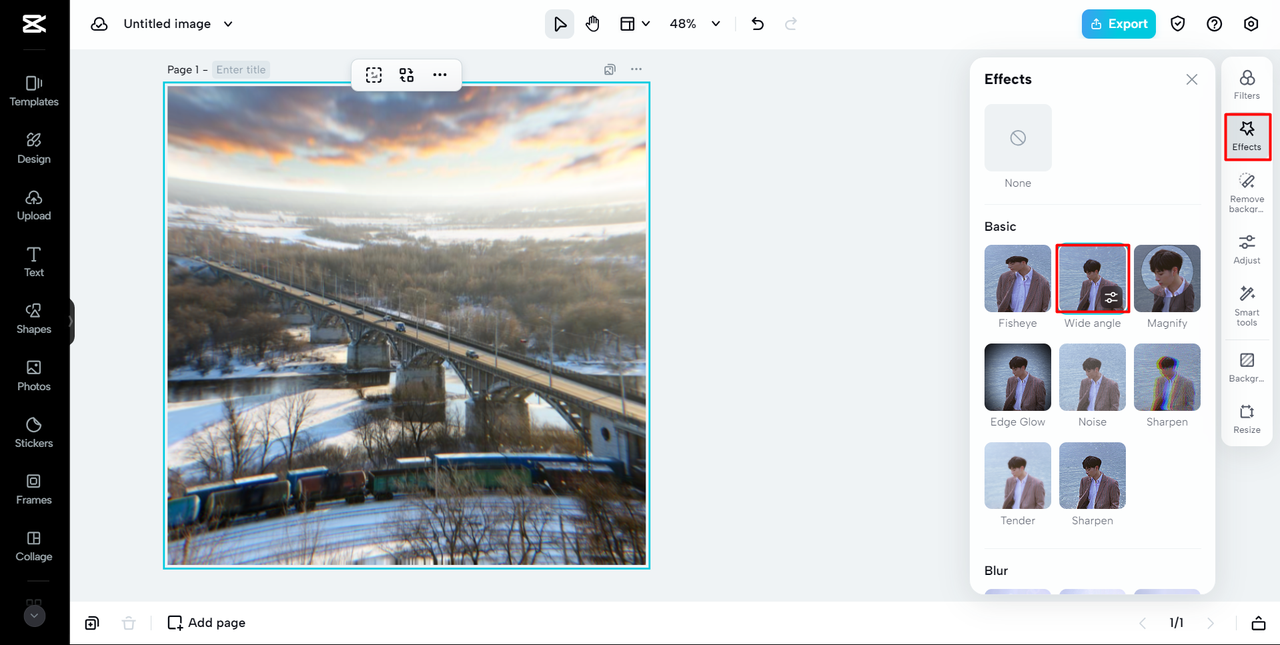
Task: Apply the Noise effect
Action: 1093,377
